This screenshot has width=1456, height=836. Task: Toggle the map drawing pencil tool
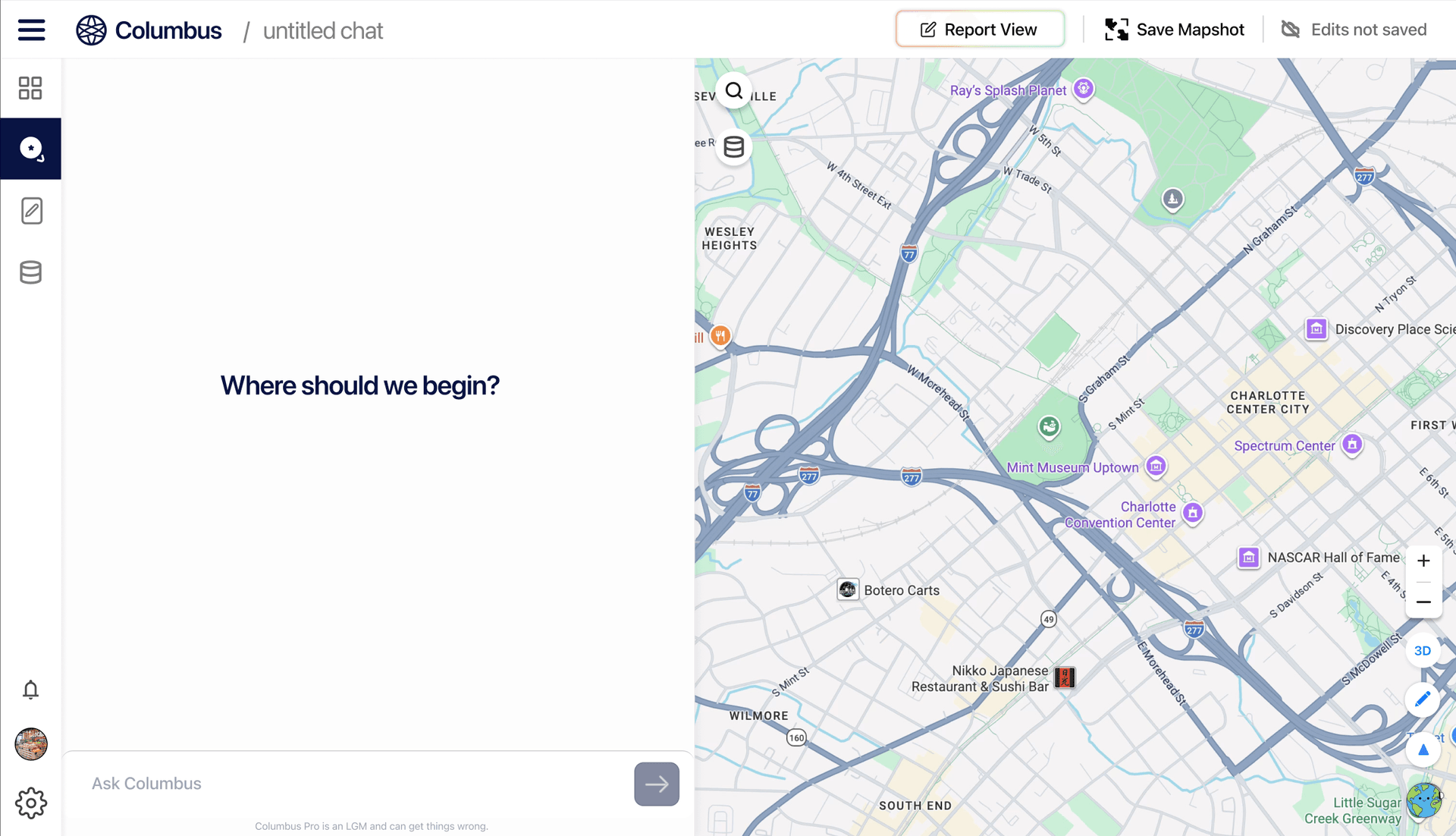coord(1423,699)
